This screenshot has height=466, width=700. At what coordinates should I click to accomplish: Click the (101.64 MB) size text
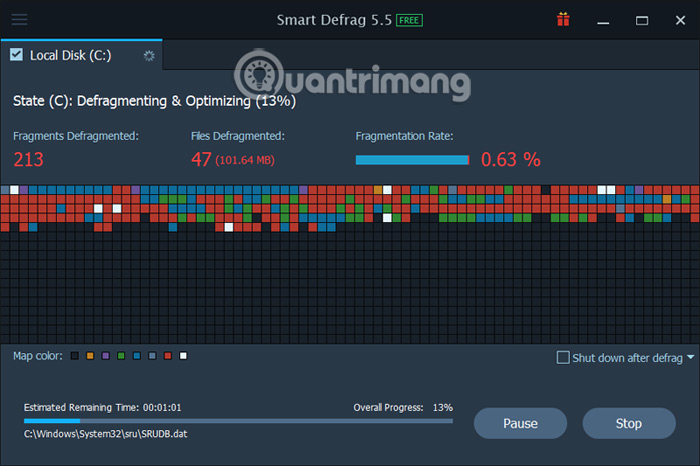pyautogui.click(x=245, y=160)
